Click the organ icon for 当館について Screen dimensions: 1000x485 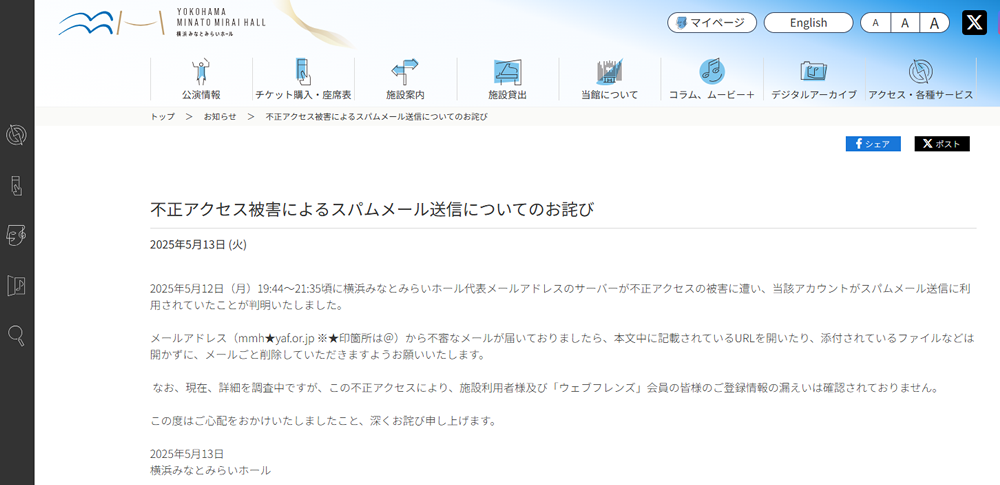click(610, 72)
